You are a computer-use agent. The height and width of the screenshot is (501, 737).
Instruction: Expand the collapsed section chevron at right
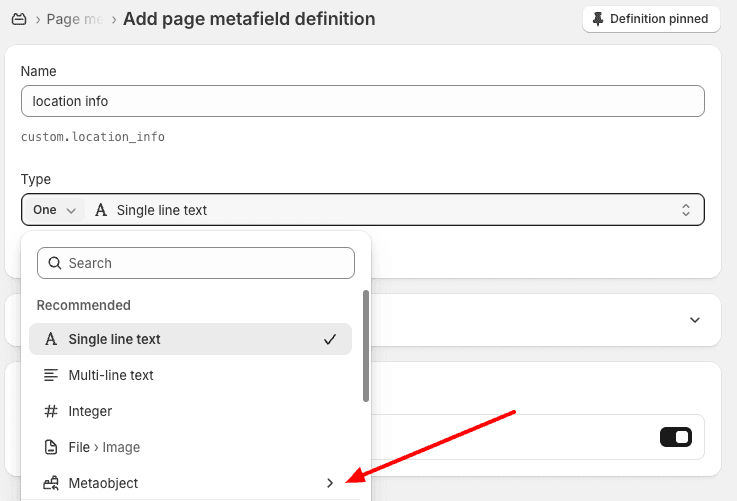pyautogui.click(x=695, y=320)
